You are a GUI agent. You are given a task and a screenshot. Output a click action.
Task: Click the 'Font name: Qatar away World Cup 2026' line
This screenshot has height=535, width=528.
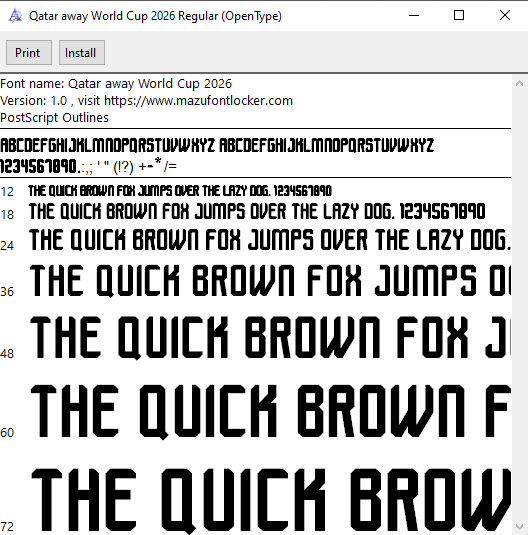point(116,84)
